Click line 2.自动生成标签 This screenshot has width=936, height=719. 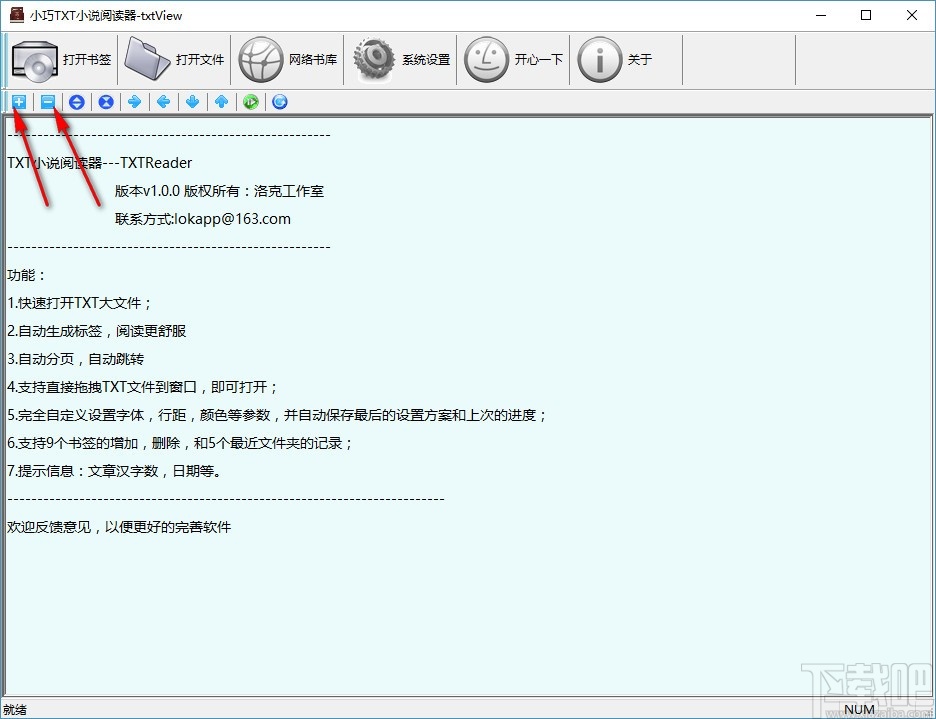pos(97,331)
